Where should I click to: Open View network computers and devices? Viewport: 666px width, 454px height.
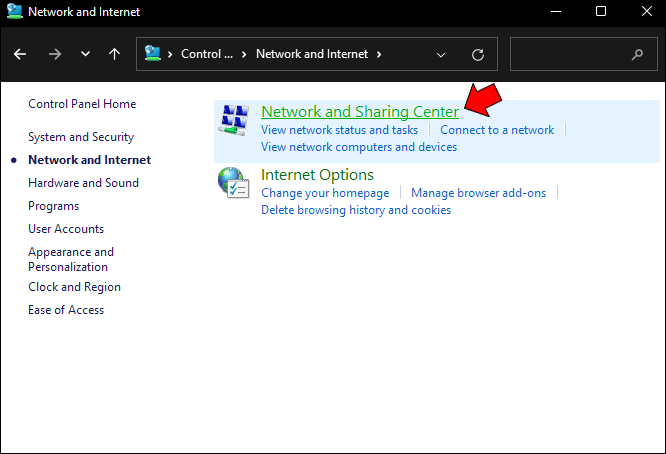[358, 147]
